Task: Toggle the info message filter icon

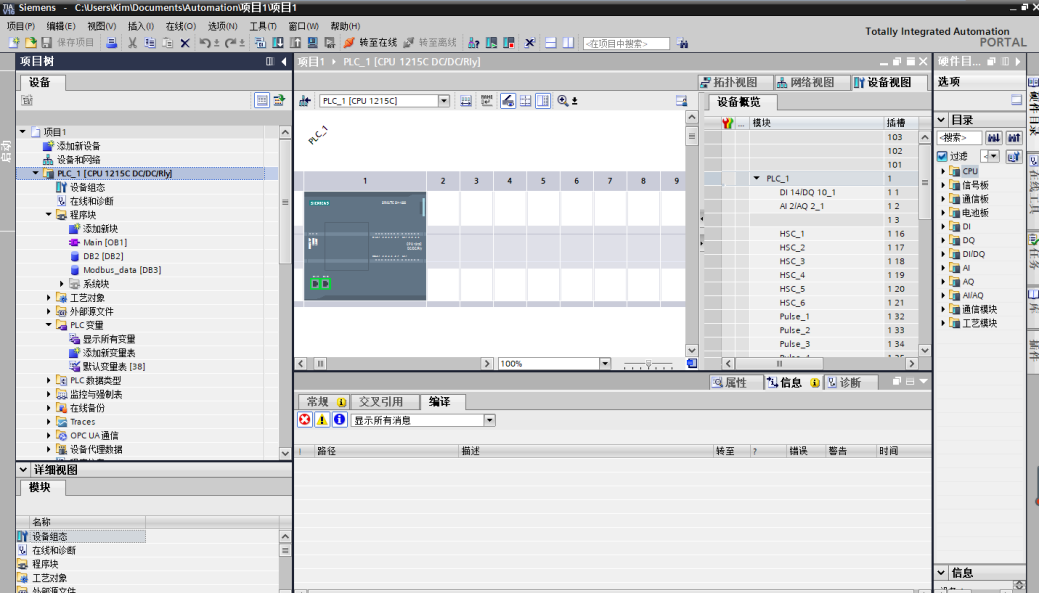Action: click(339, 419)
